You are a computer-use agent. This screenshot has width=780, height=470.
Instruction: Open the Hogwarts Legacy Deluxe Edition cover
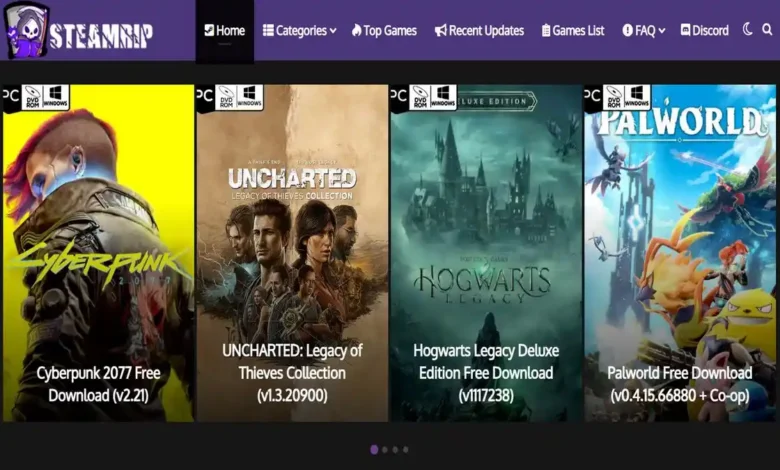tap(486, 253)
